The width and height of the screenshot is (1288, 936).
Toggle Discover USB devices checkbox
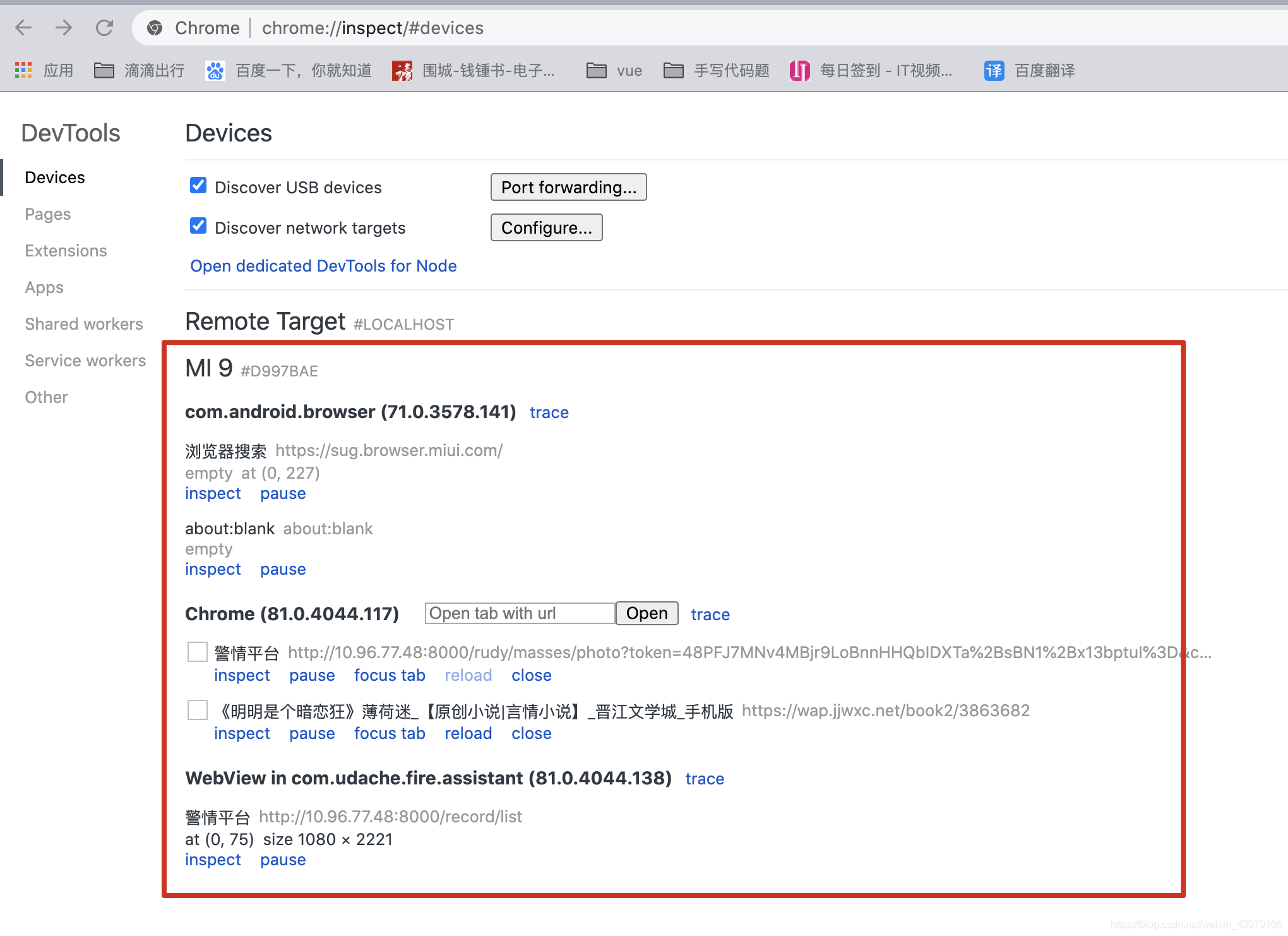click(198, 185)
